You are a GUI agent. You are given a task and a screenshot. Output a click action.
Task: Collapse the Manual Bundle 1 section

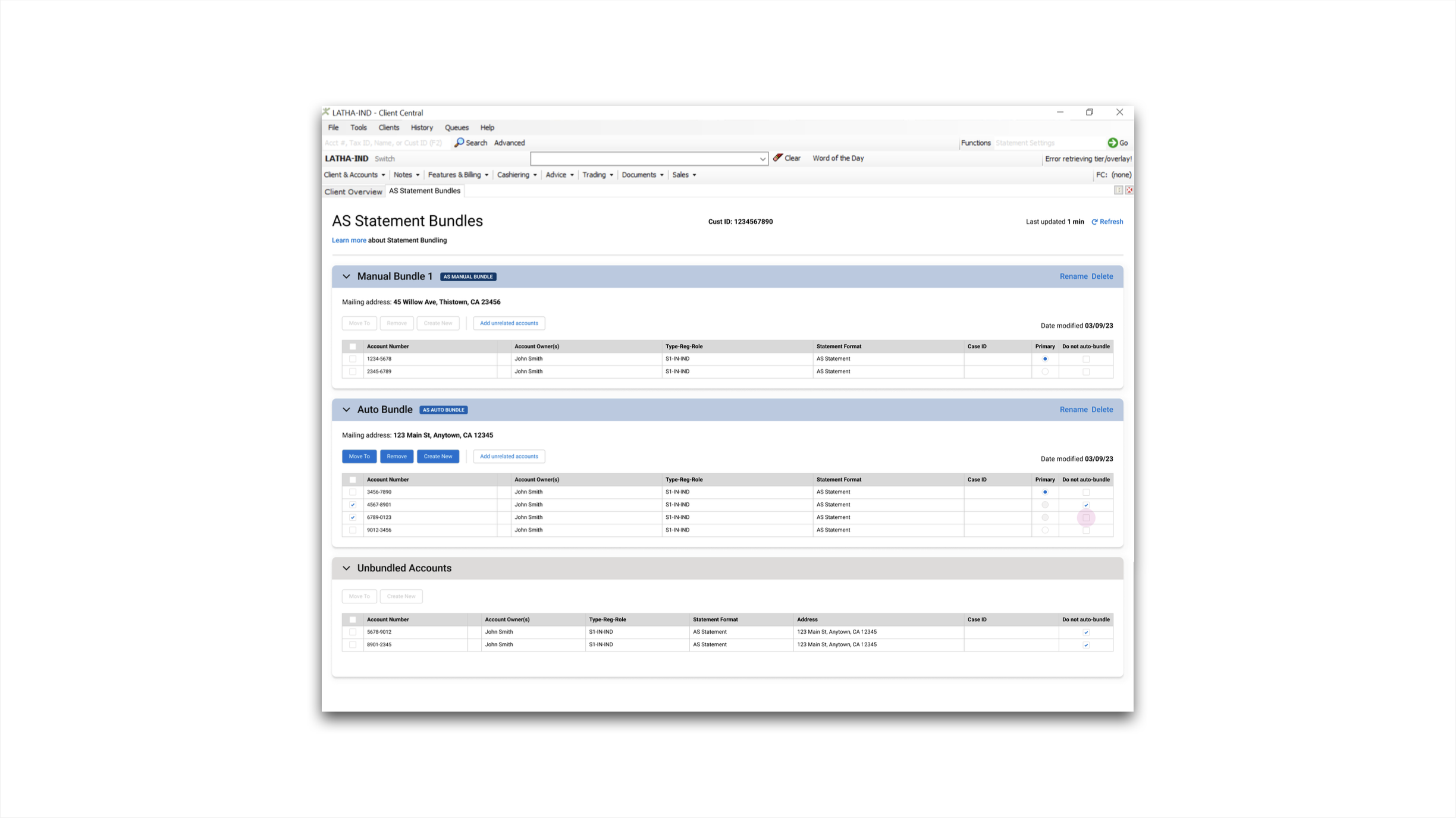(x=346, y=276)
